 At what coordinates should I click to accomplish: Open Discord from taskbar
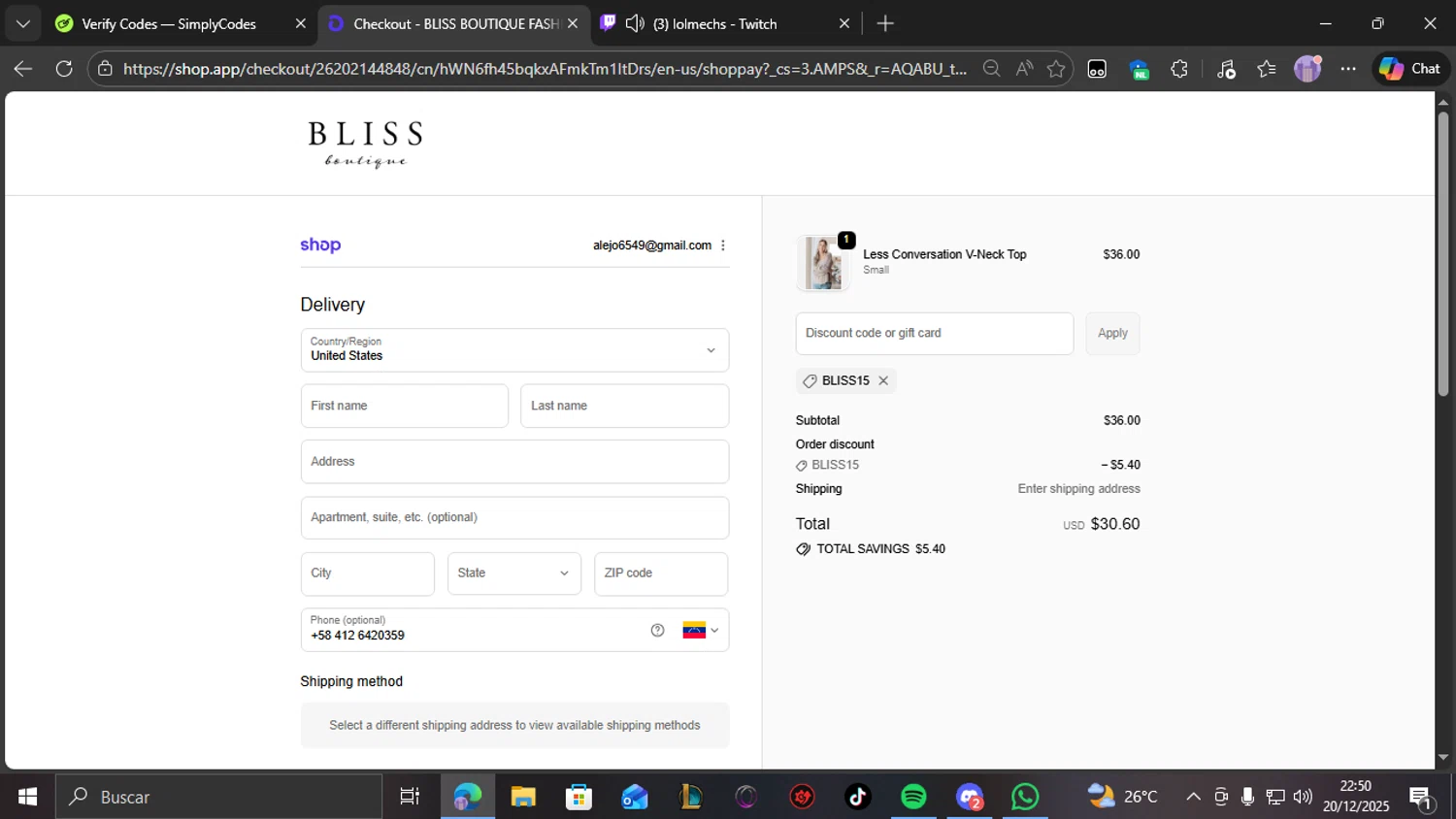click(970, 797)
